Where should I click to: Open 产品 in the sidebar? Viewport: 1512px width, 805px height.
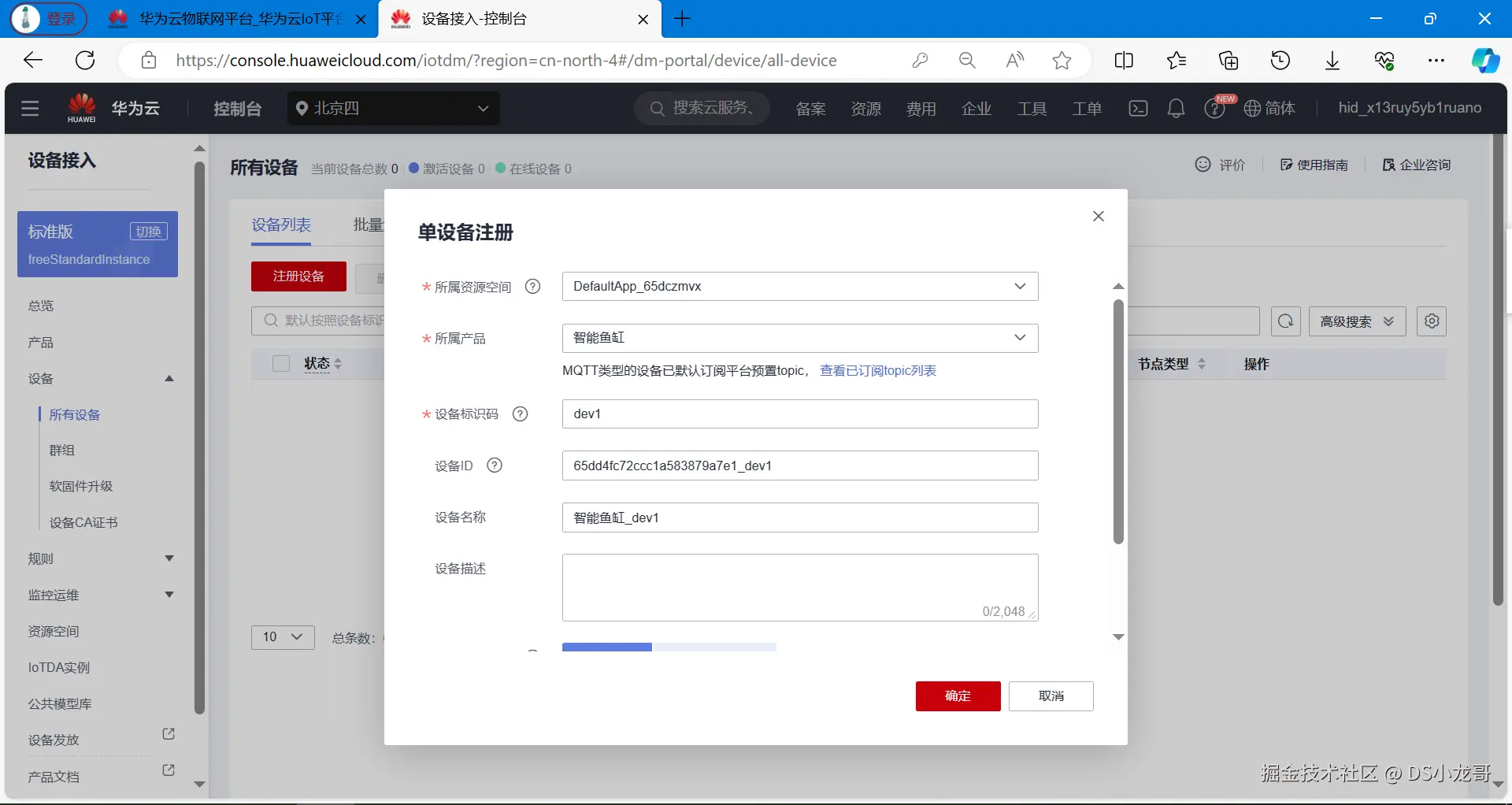(x=41, y=343)
